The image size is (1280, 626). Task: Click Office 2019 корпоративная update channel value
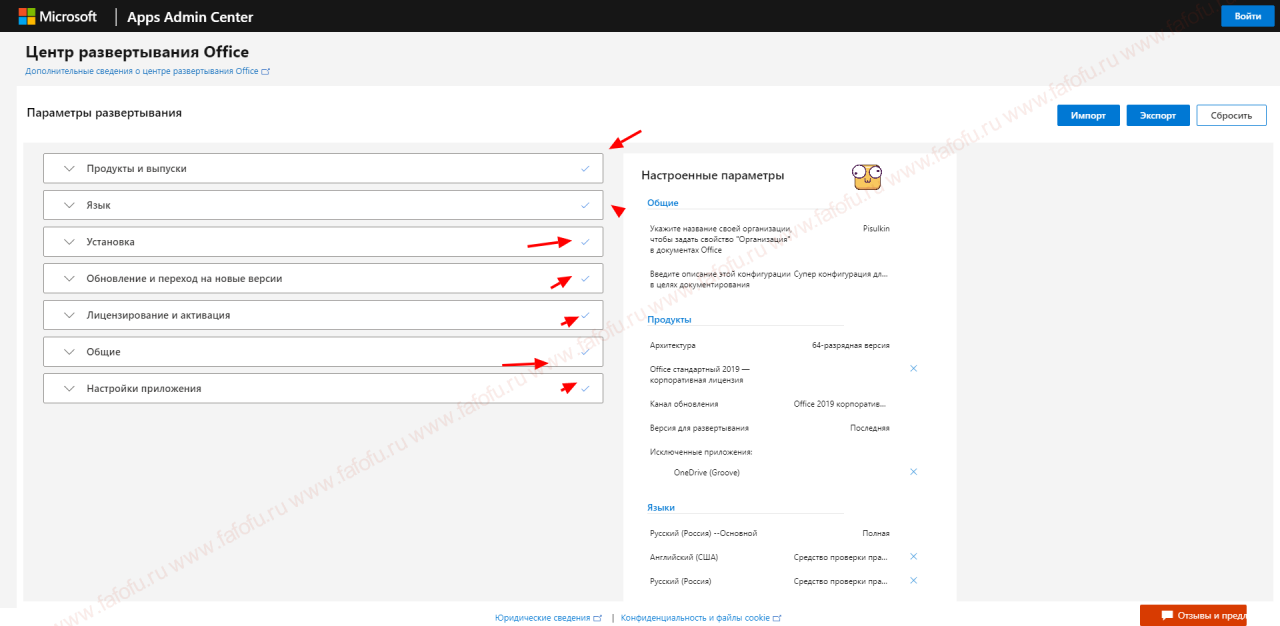coord(840,404)
